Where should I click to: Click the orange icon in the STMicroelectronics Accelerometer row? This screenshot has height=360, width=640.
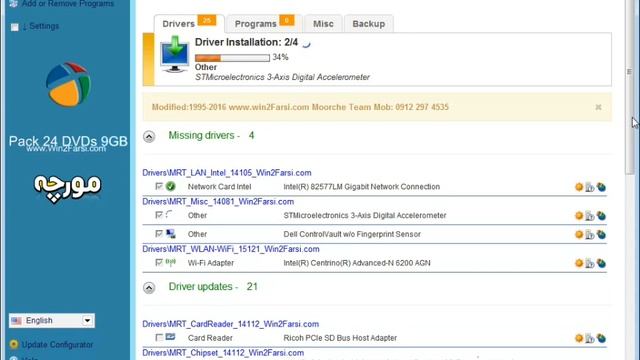pos(579,216)
